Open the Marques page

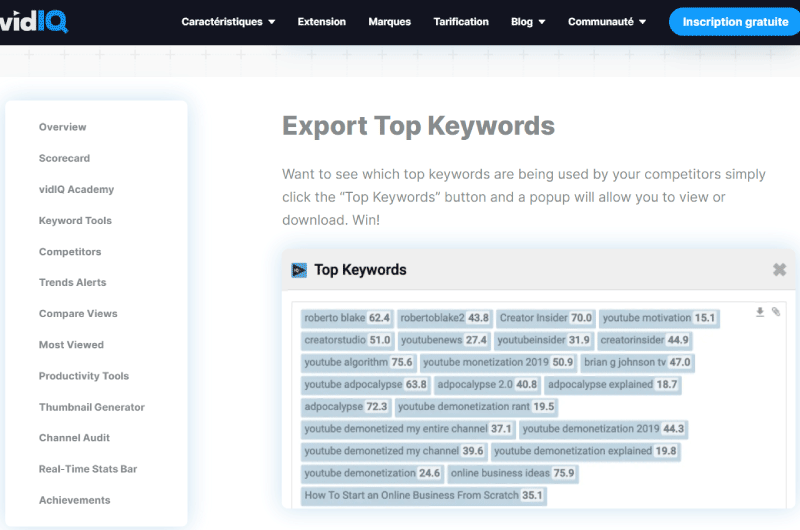pyautogui.click(x=389, y=22)
